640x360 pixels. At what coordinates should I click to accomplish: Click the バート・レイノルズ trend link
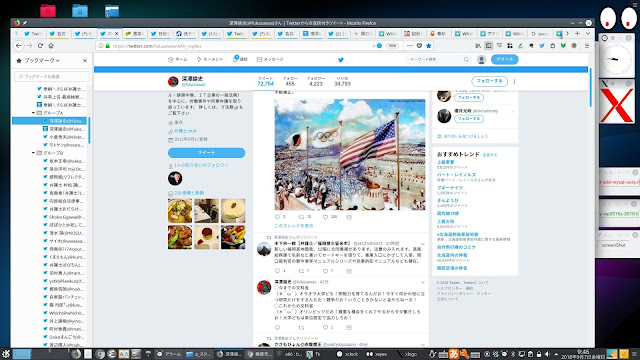tap(456, 175)
